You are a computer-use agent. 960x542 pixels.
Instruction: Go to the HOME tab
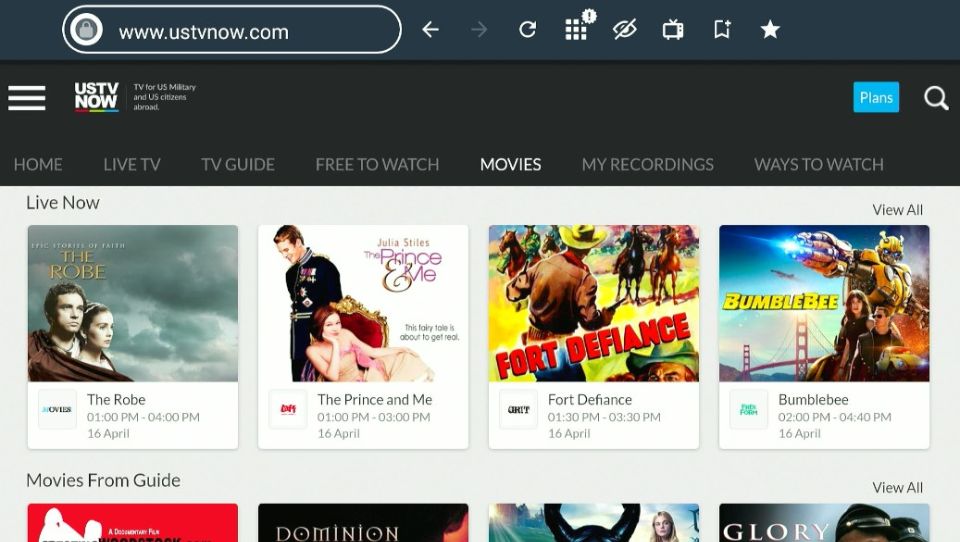click(x=38, y=164)
